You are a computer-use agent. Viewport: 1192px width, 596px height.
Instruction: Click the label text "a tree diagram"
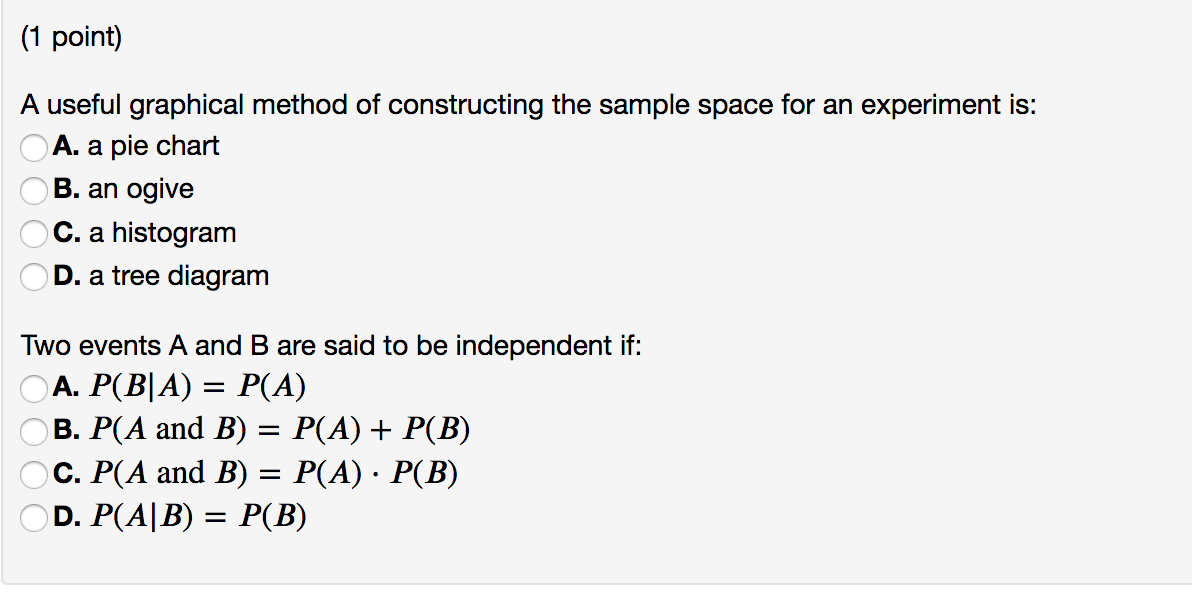point(178,275)
